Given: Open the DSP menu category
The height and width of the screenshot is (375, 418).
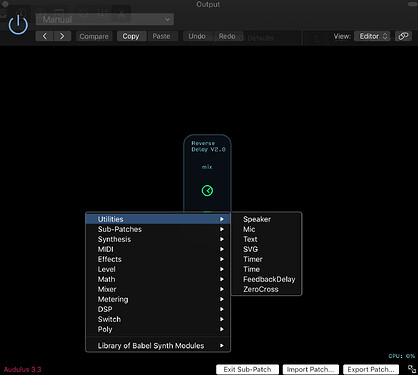Looking at the screenshot, I should tap(158, 309).
